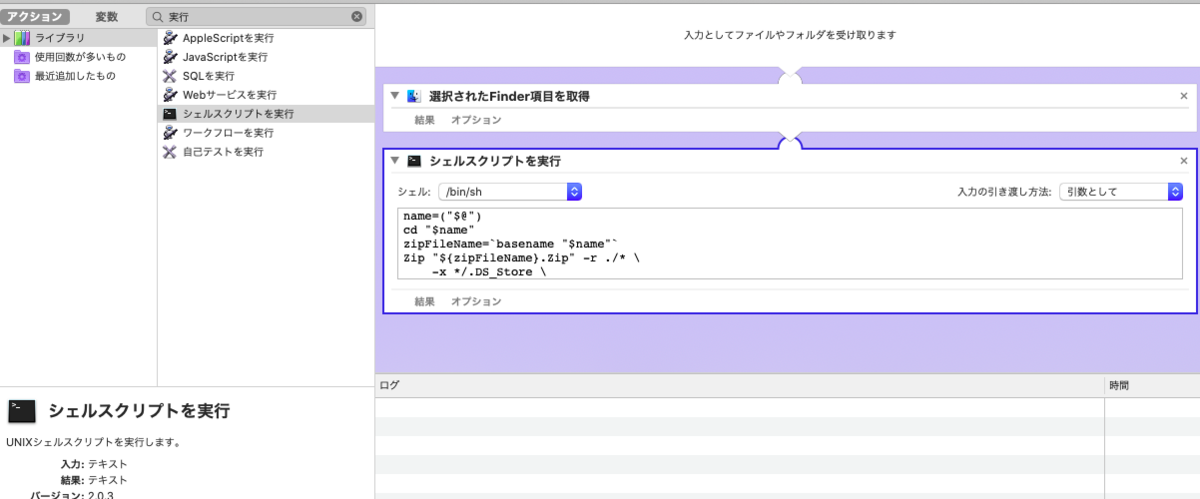
Task: Click inside the shell script text area
Action: point(789,244)
